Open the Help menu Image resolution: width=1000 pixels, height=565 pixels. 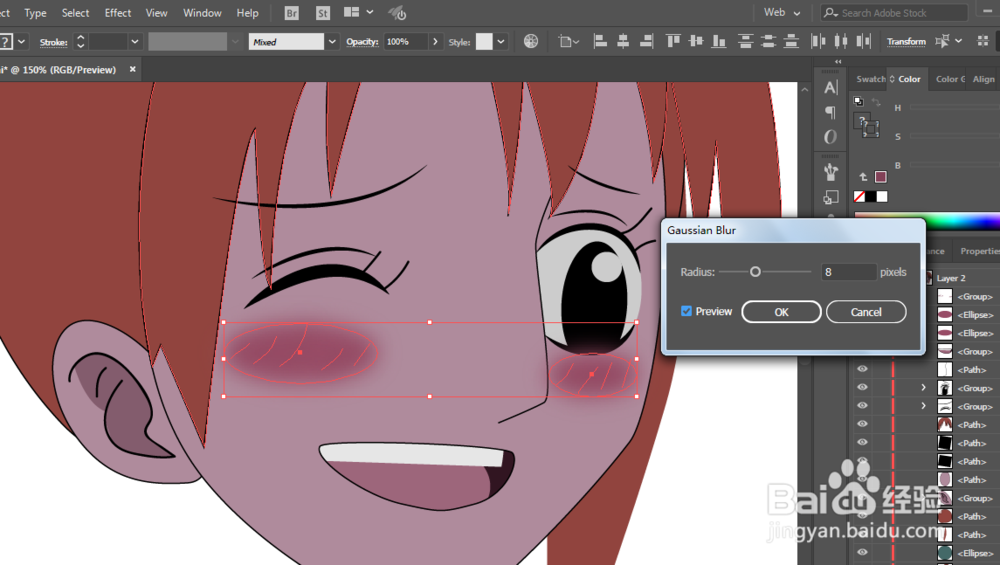(247, 13)
